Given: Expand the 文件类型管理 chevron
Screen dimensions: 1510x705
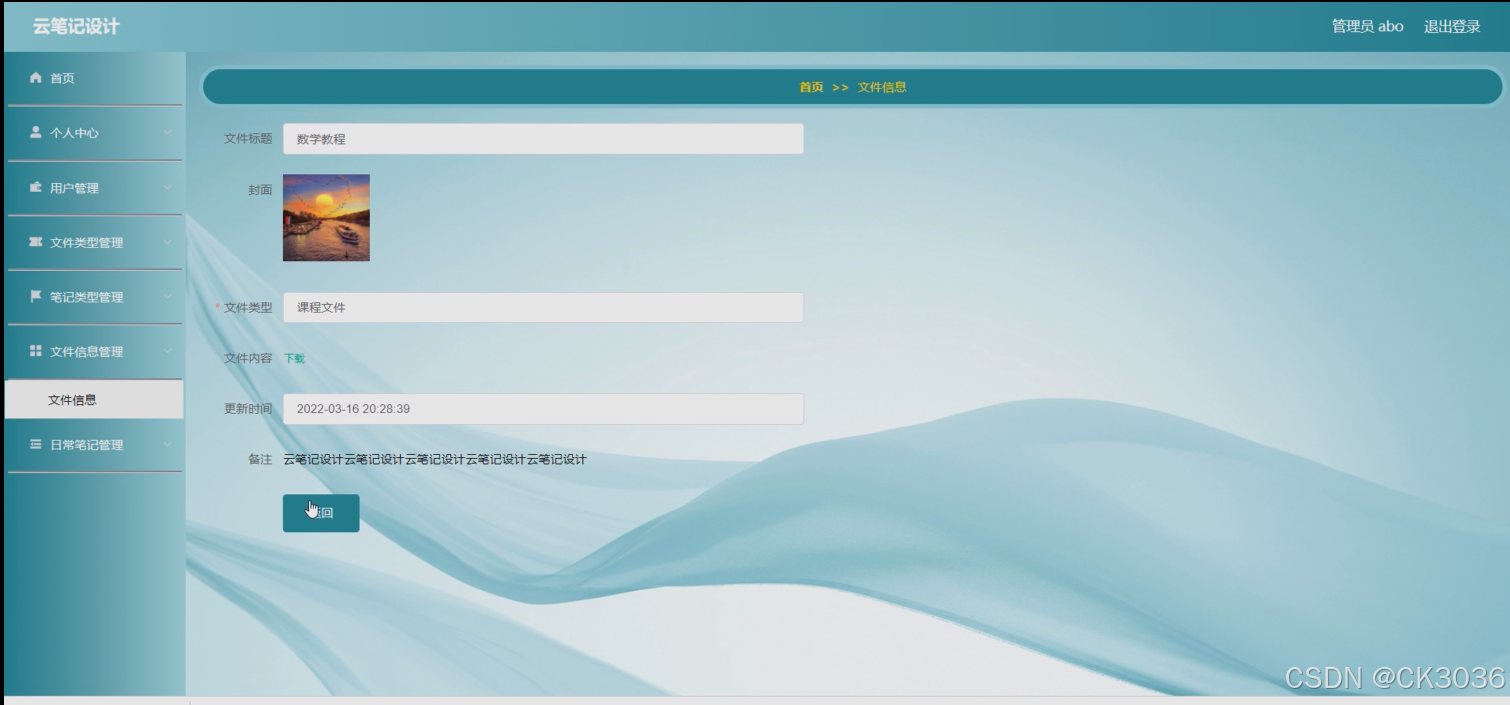Looking at the screenshot, I should (167, 242).
